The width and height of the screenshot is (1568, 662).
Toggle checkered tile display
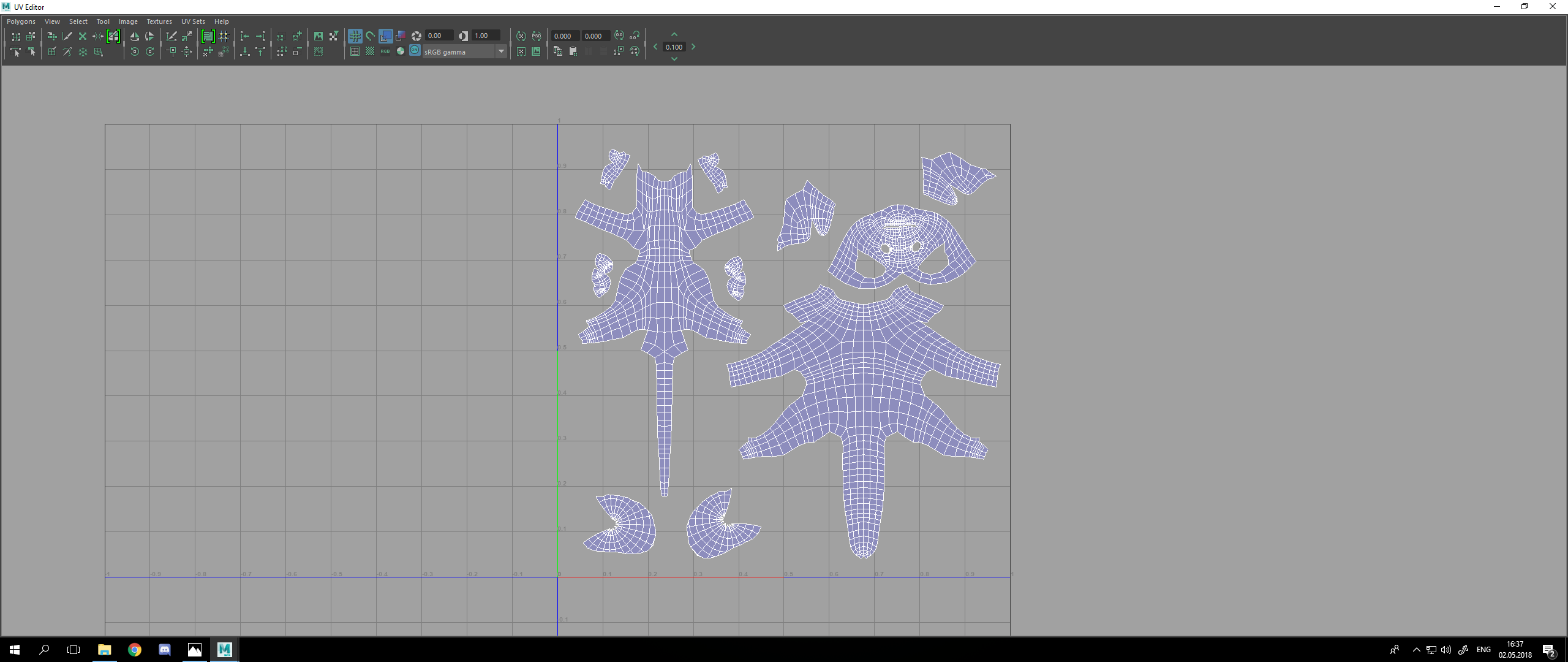(370, 51)
